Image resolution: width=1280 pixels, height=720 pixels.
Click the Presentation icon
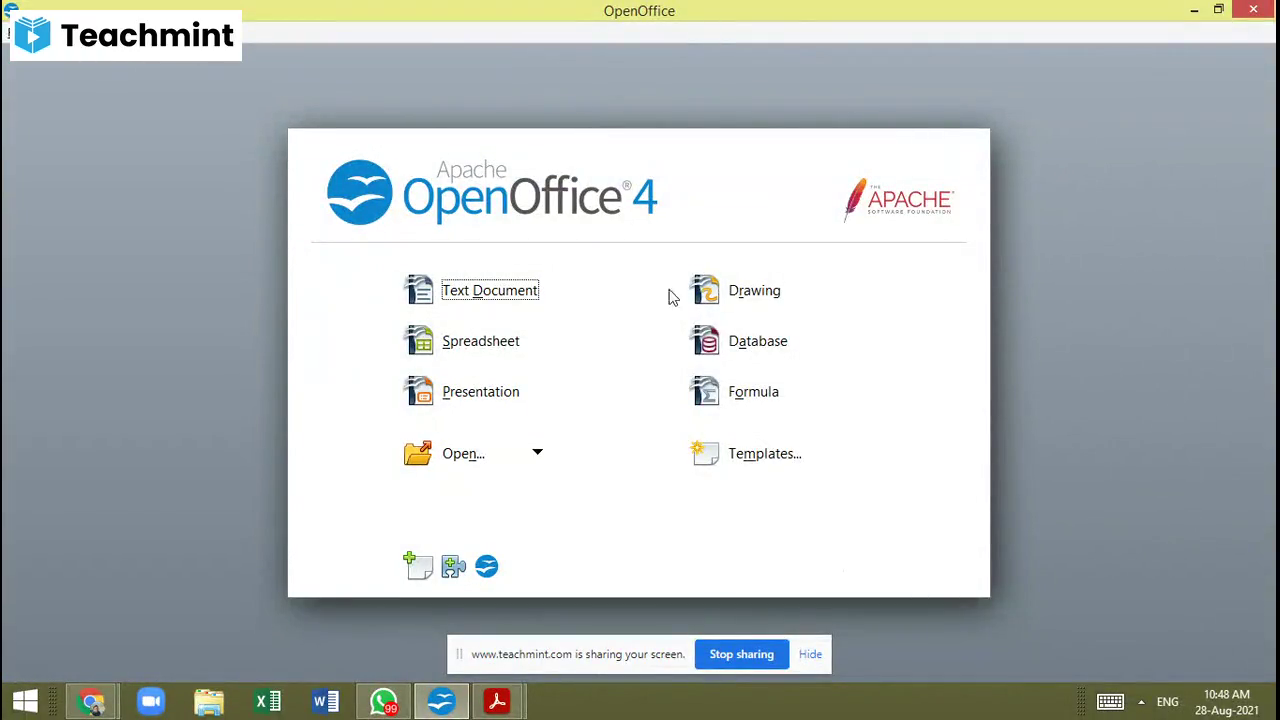[419, 391]
